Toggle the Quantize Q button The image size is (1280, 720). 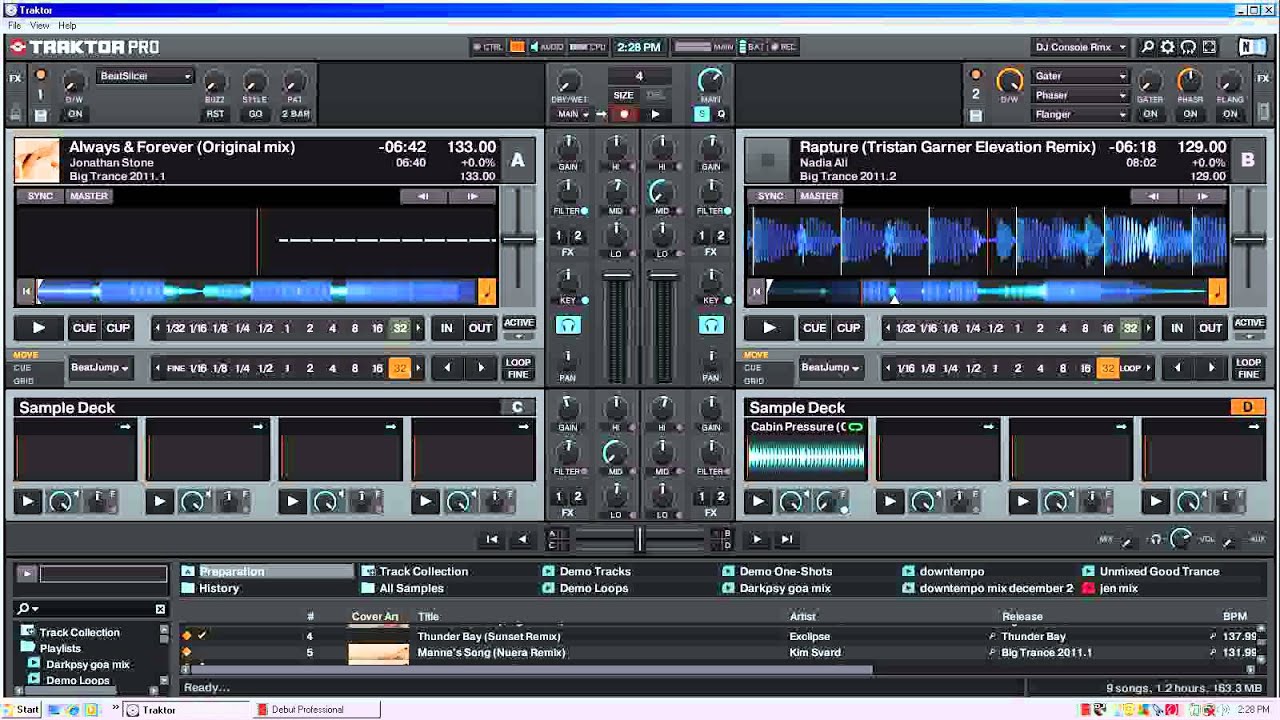pos(720,114)
